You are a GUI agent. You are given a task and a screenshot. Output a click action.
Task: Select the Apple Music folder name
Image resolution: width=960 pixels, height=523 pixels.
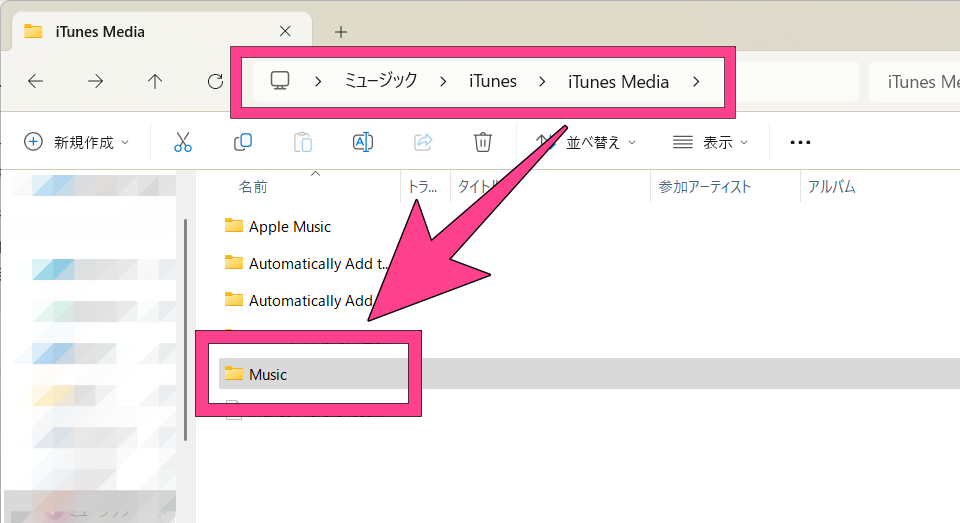[x=290, y=227]
